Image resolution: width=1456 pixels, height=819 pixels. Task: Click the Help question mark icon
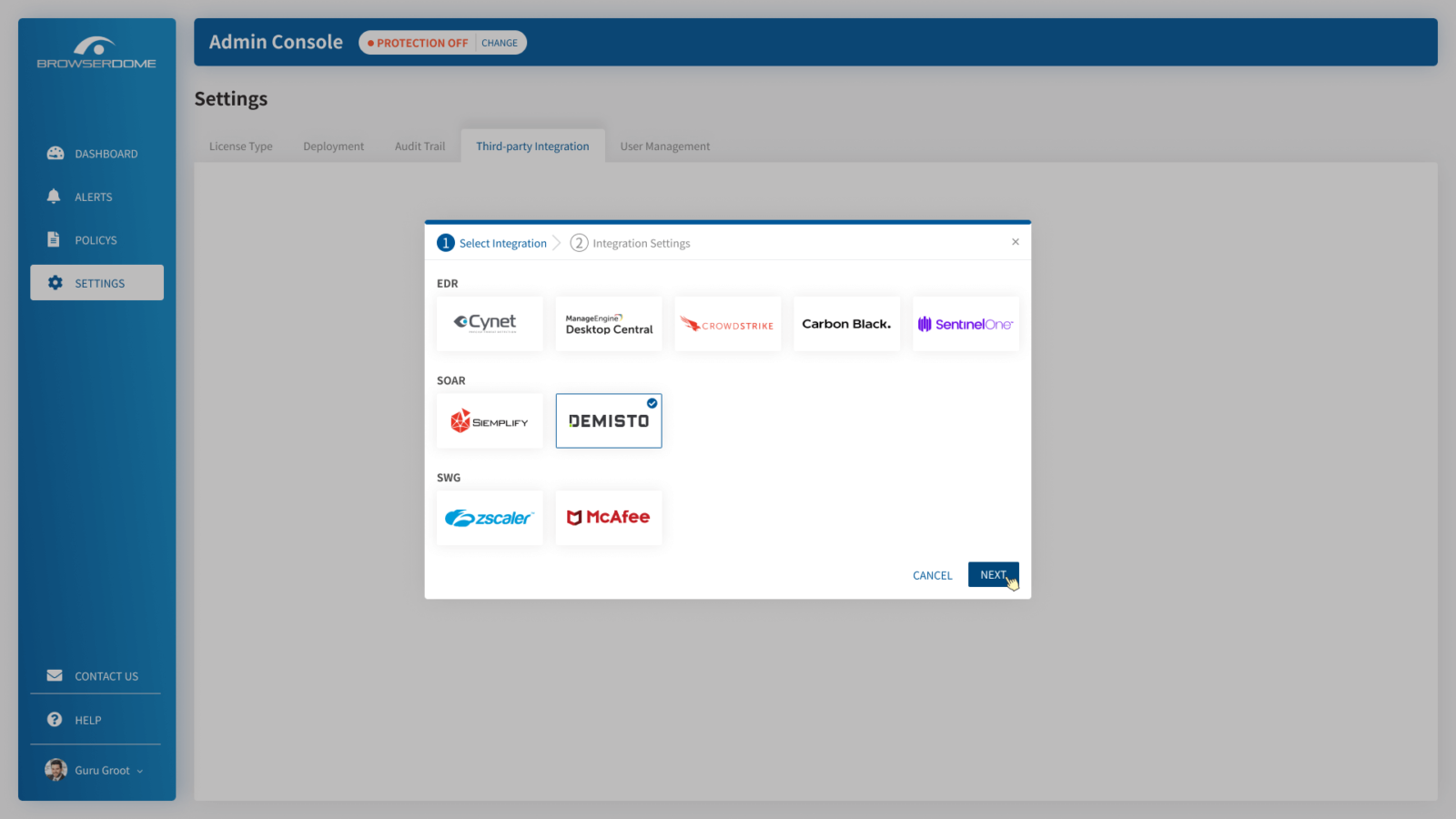click(55, 719)
